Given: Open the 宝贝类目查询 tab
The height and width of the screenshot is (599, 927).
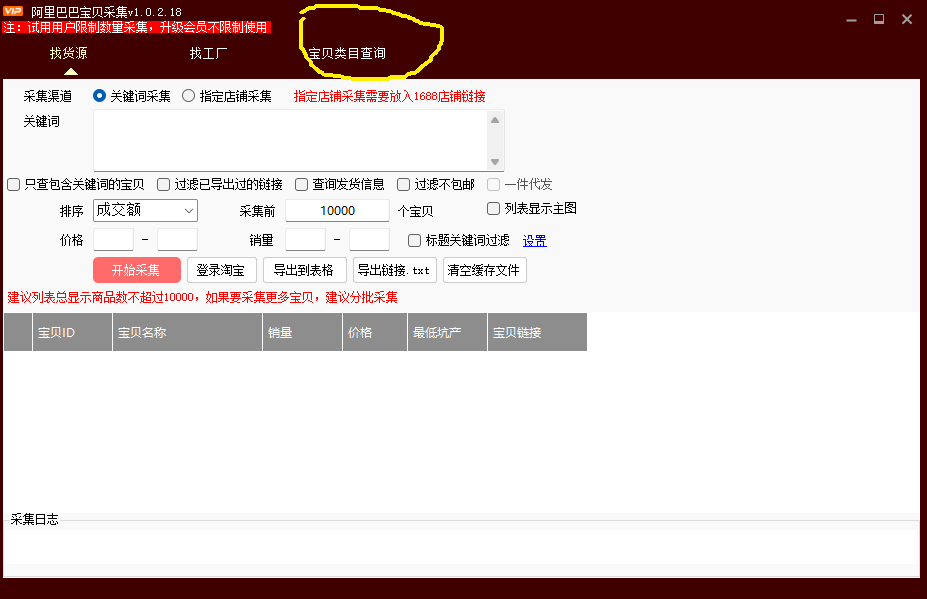Looking at the screenshot, I should 347,53.
